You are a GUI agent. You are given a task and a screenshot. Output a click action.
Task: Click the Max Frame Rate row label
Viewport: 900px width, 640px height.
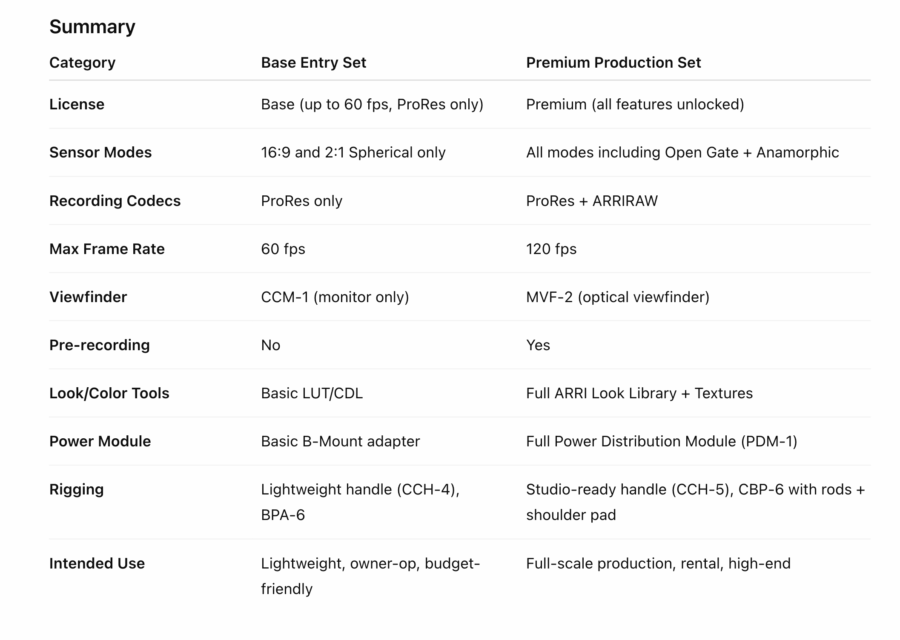click(x=107, y=248)
